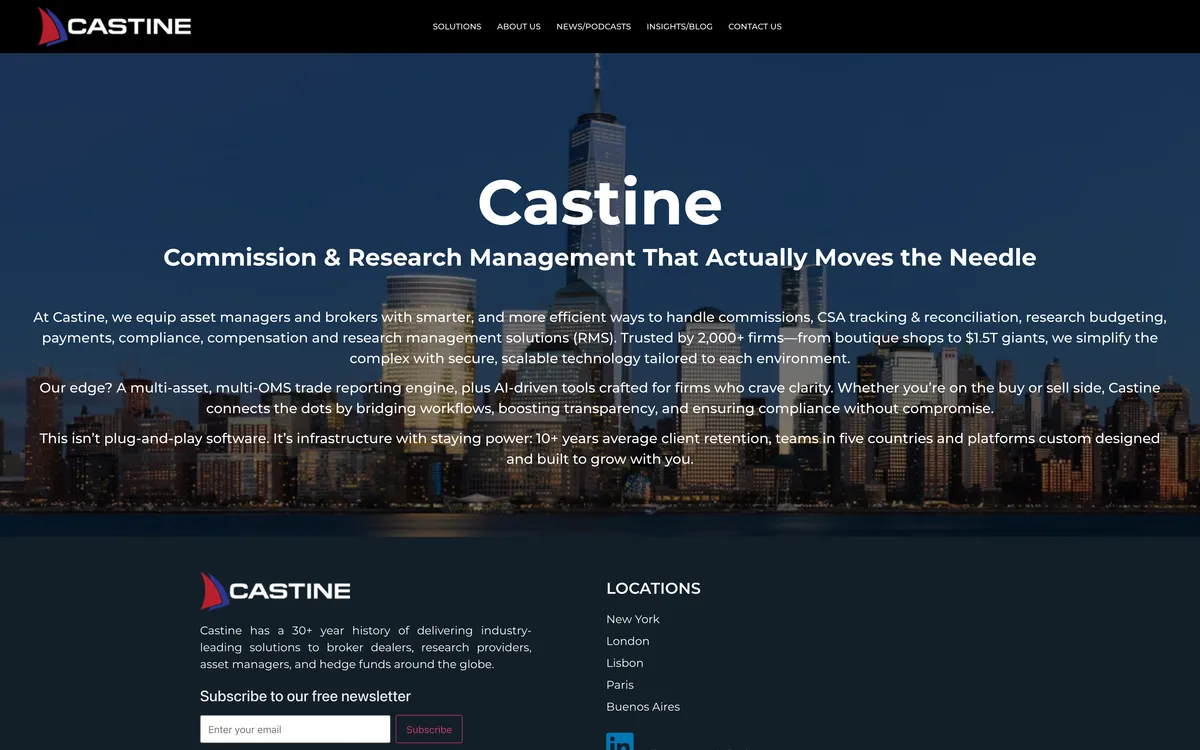
Task: Click the paragraph starting 'Our edge?'
Action: [x=600, y=398]
